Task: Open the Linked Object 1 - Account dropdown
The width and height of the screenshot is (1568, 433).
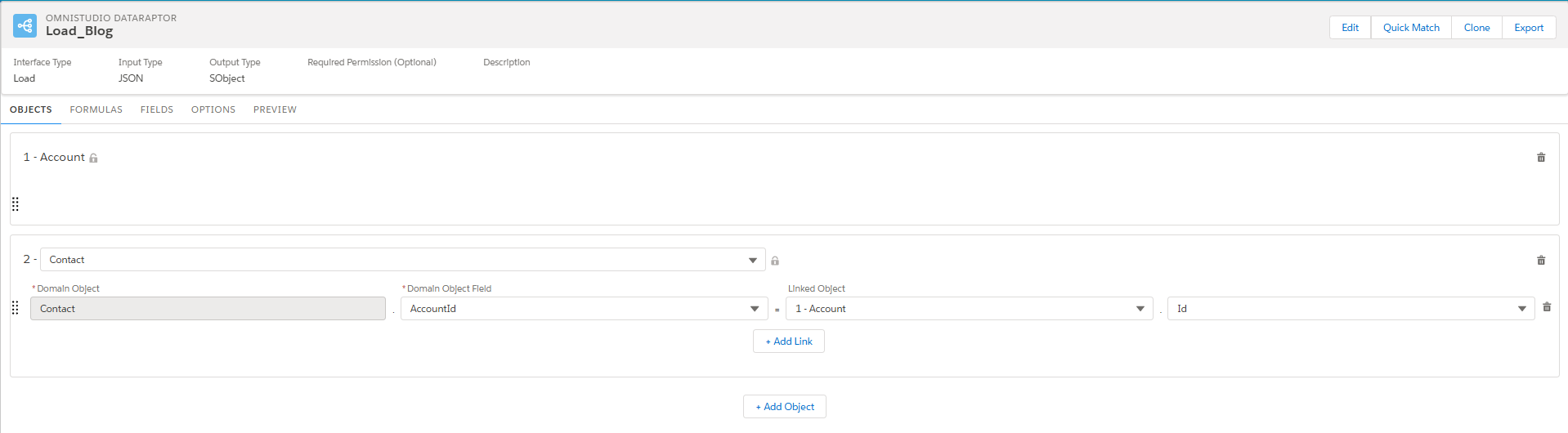Action: pyautogui.click(x=969, y=309)
